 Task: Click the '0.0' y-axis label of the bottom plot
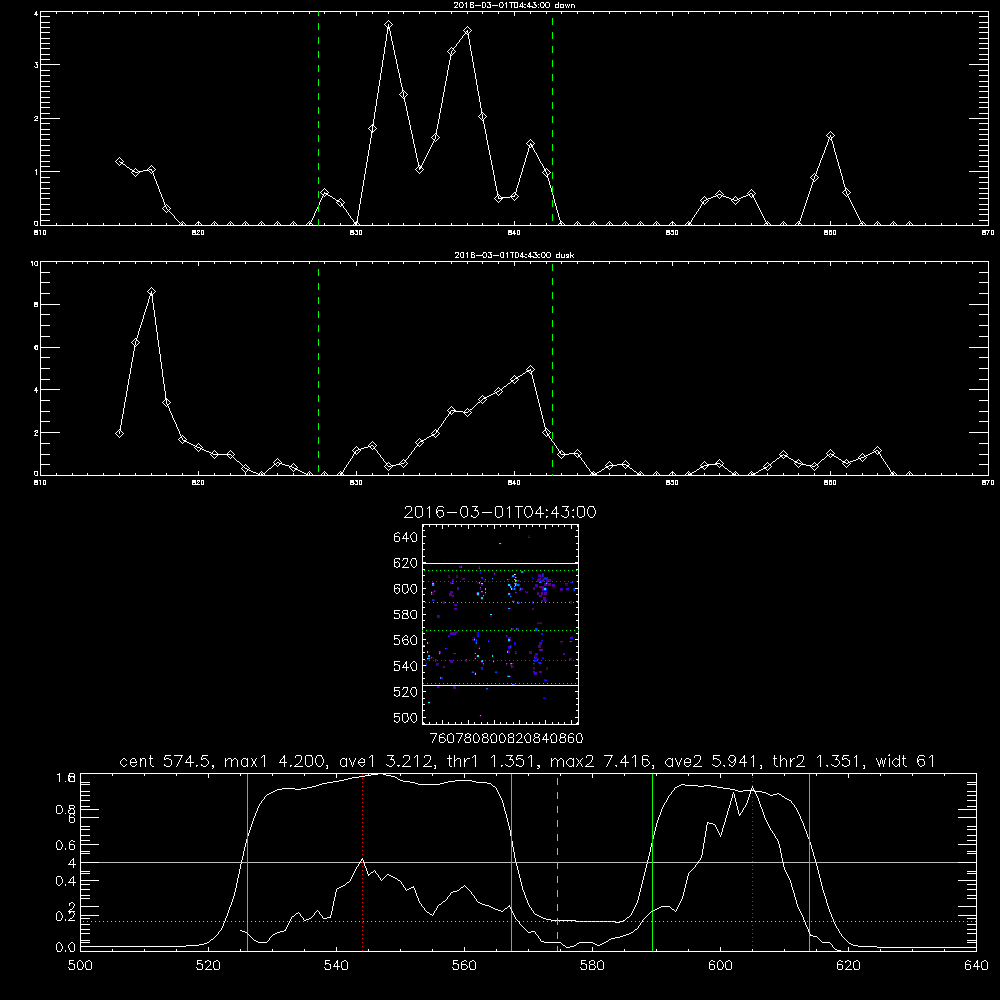65,947
